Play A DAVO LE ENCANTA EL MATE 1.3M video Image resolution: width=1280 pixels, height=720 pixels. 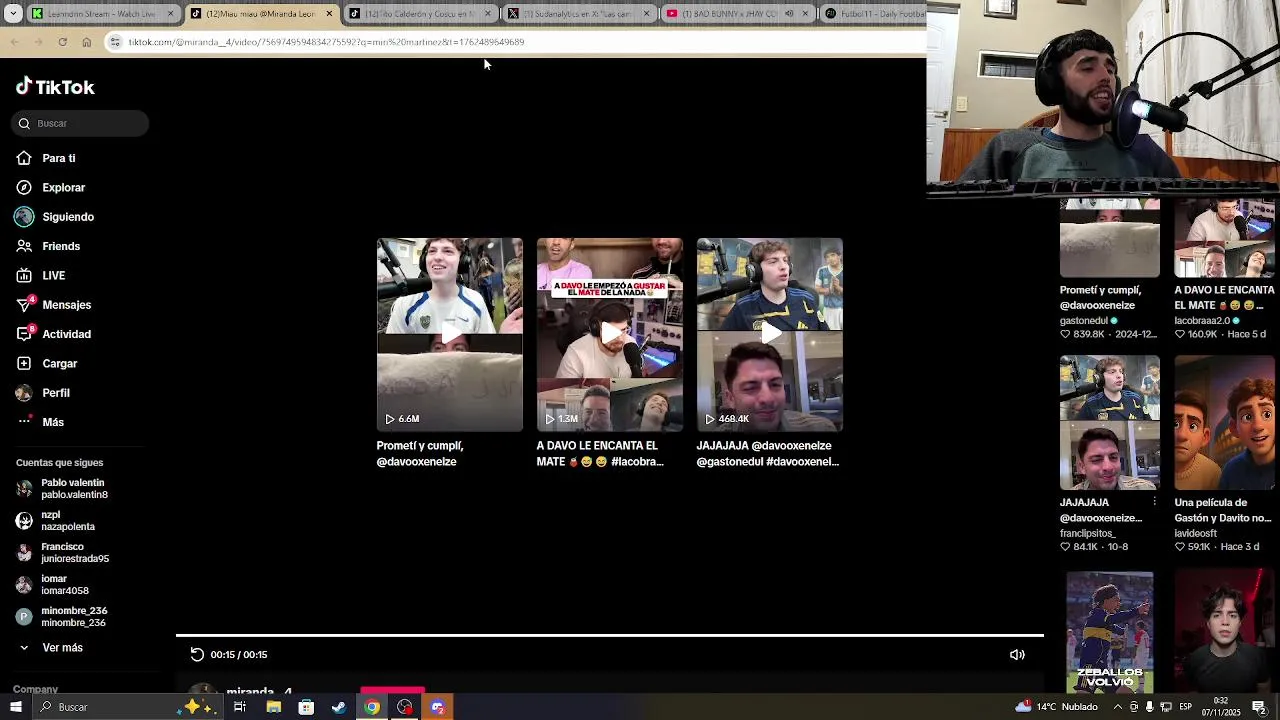(x=610, y=334)
